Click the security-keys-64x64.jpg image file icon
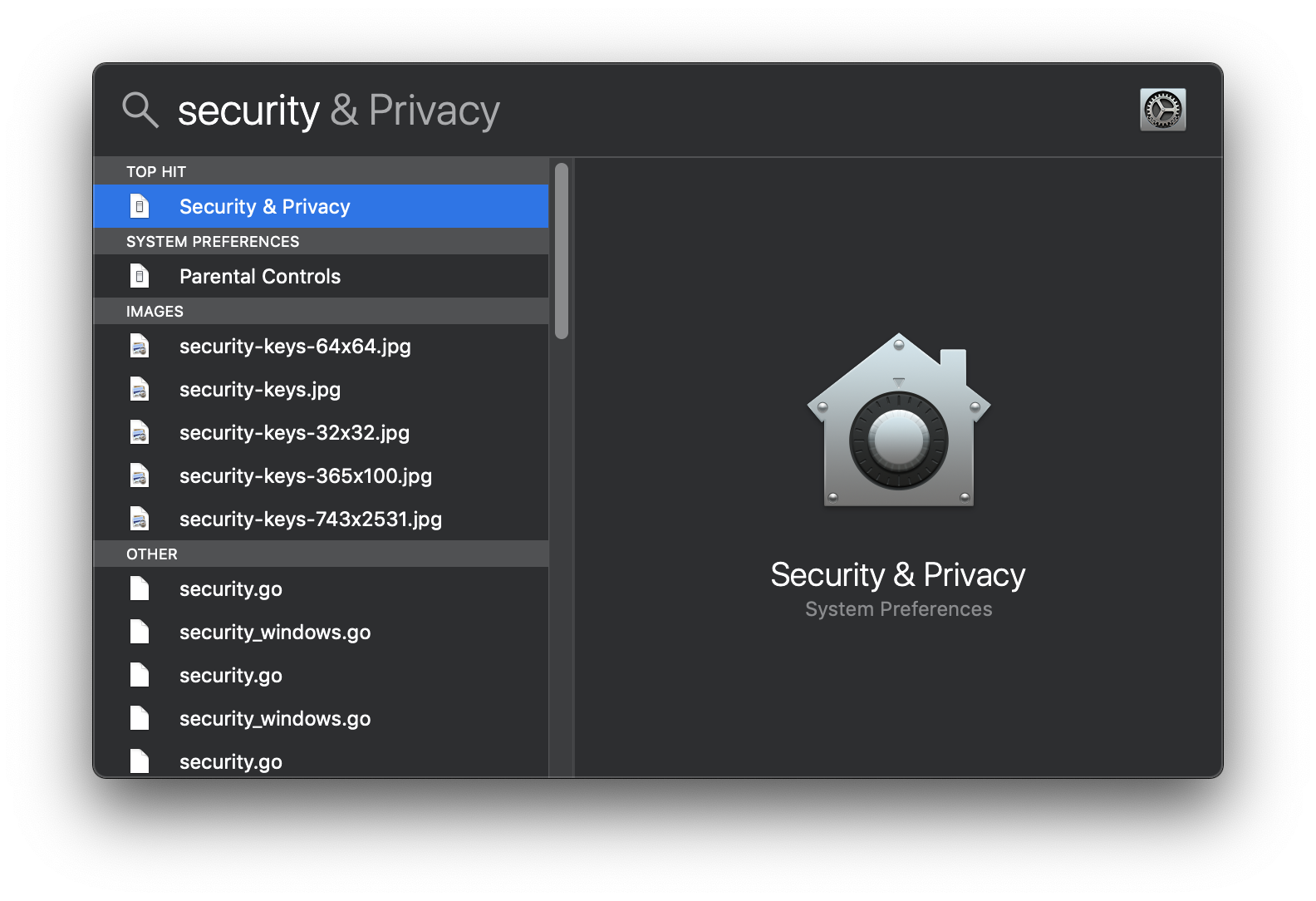This screenshot has height=901, width=1316. [x=140, y=346]
